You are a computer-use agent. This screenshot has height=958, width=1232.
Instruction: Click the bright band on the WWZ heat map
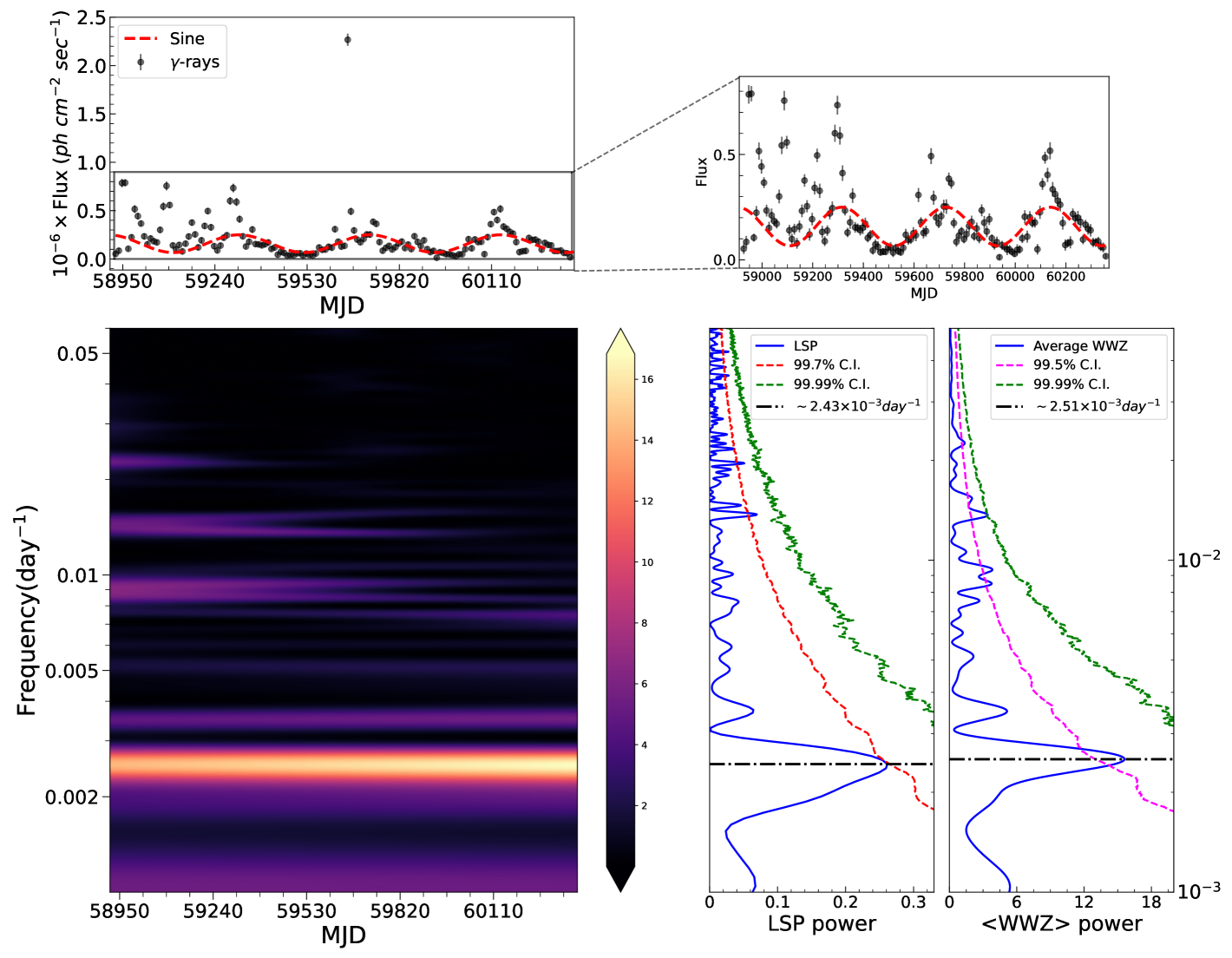344,764
